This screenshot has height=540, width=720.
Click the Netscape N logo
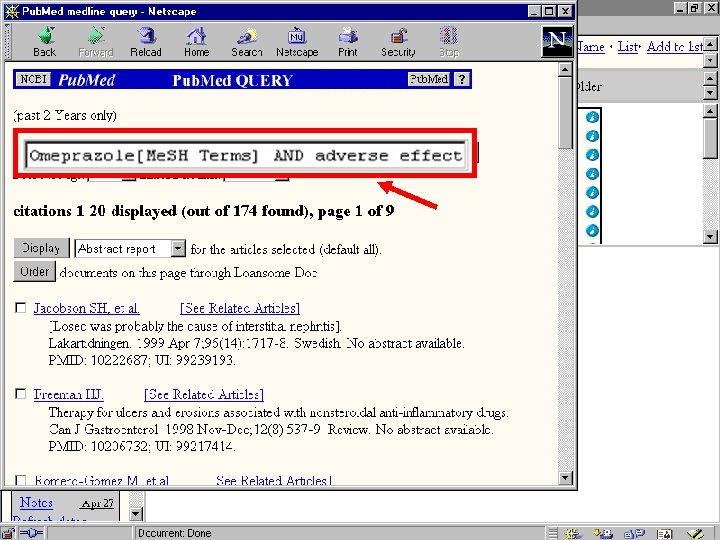557,41
